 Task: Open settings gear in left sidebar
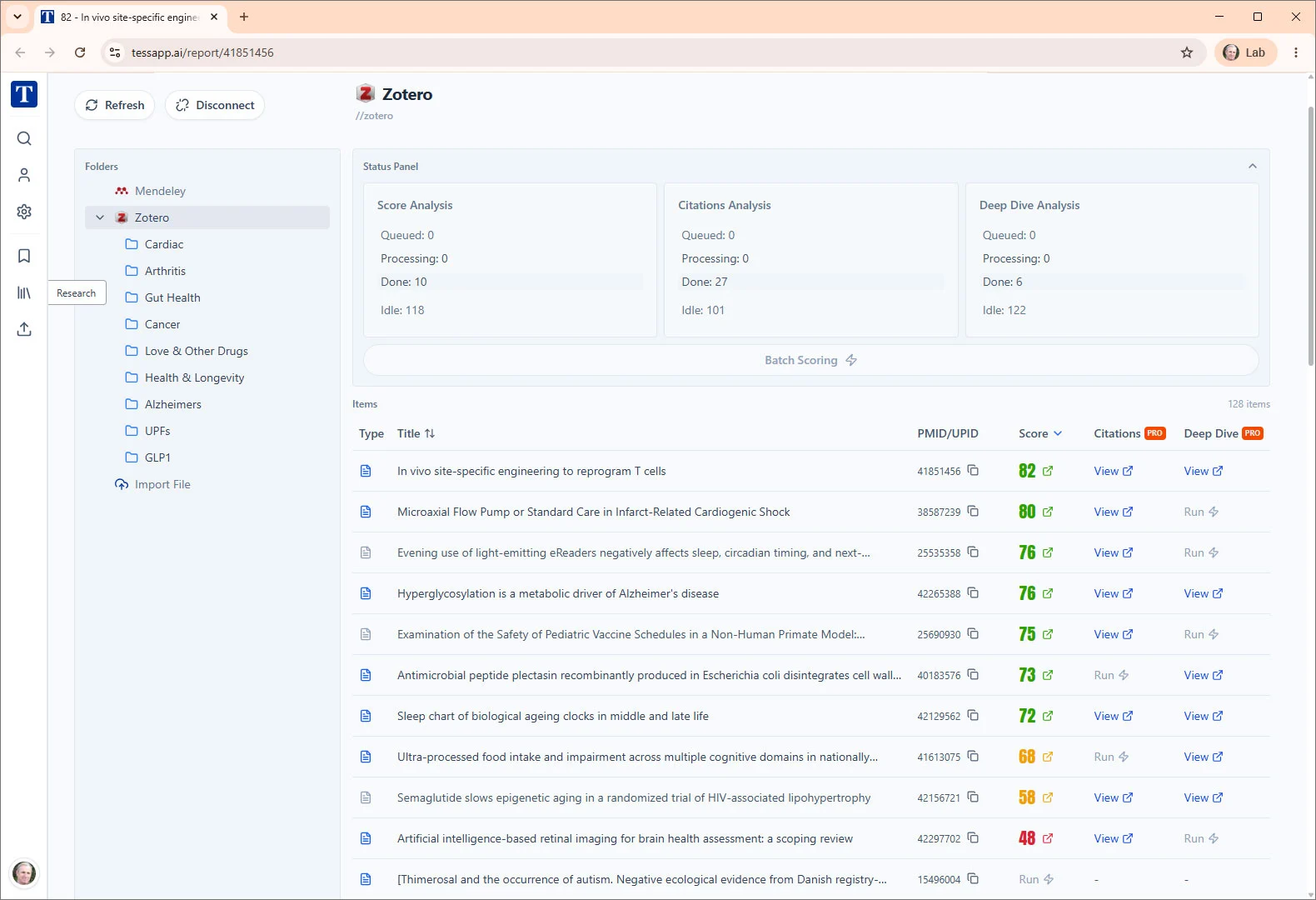click(24, 212)
